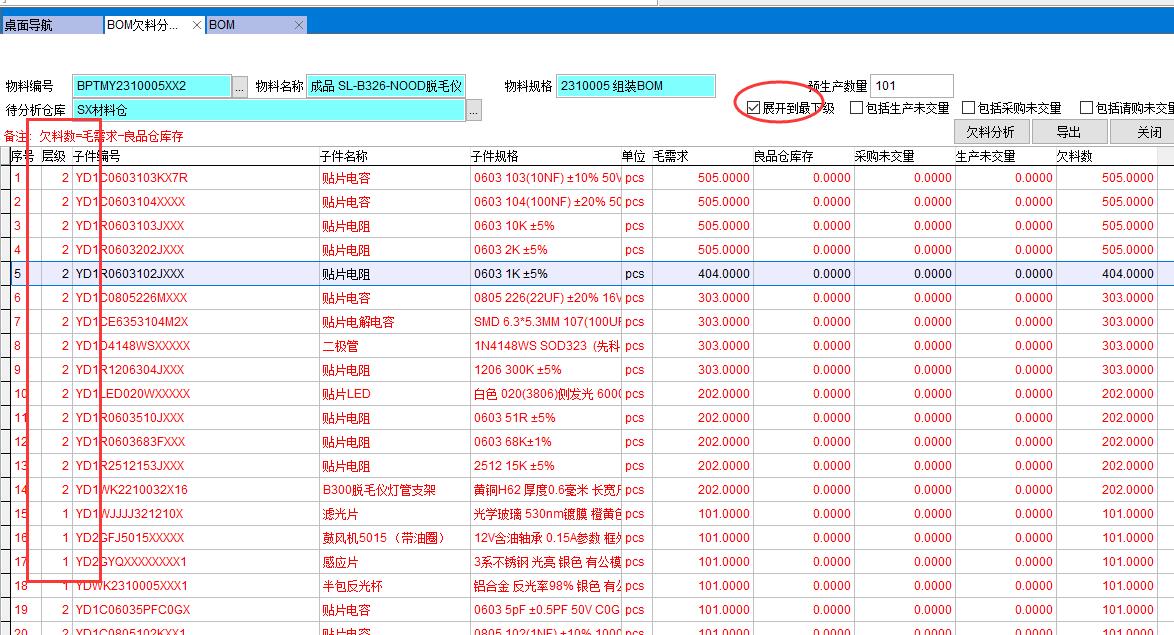Close the BOM tab
Image resolution: width=1174 pixels, height=635 pixels.
click(298, 25)
